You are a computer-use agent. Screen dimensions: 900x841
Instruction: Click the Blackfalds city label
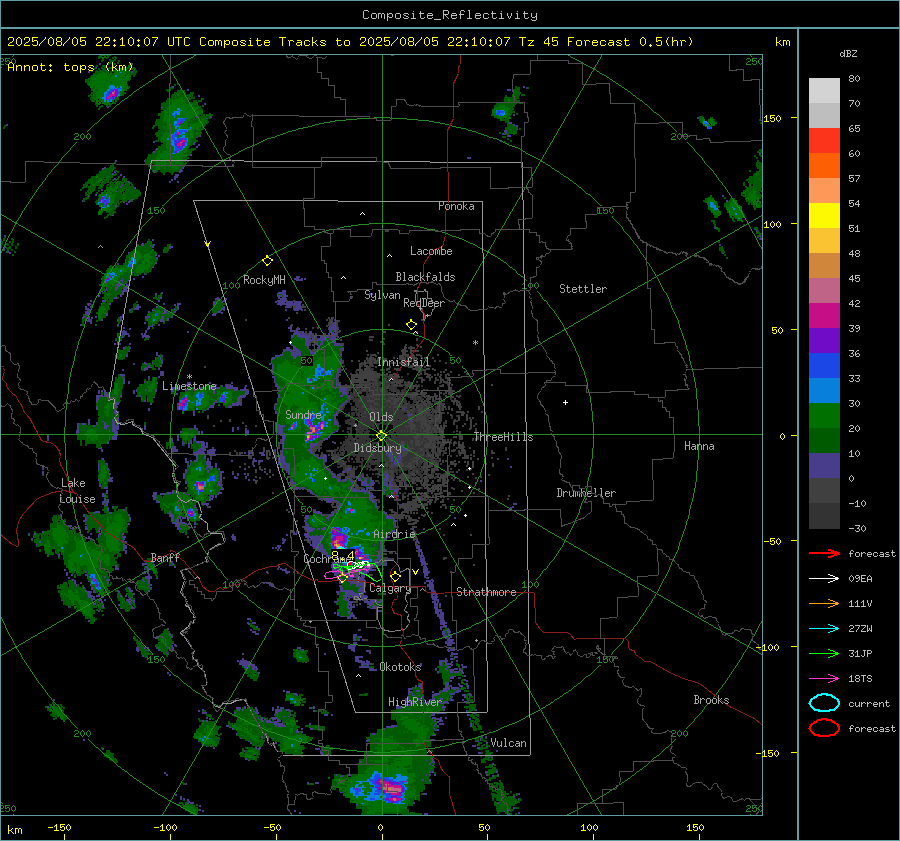point(425,277)
